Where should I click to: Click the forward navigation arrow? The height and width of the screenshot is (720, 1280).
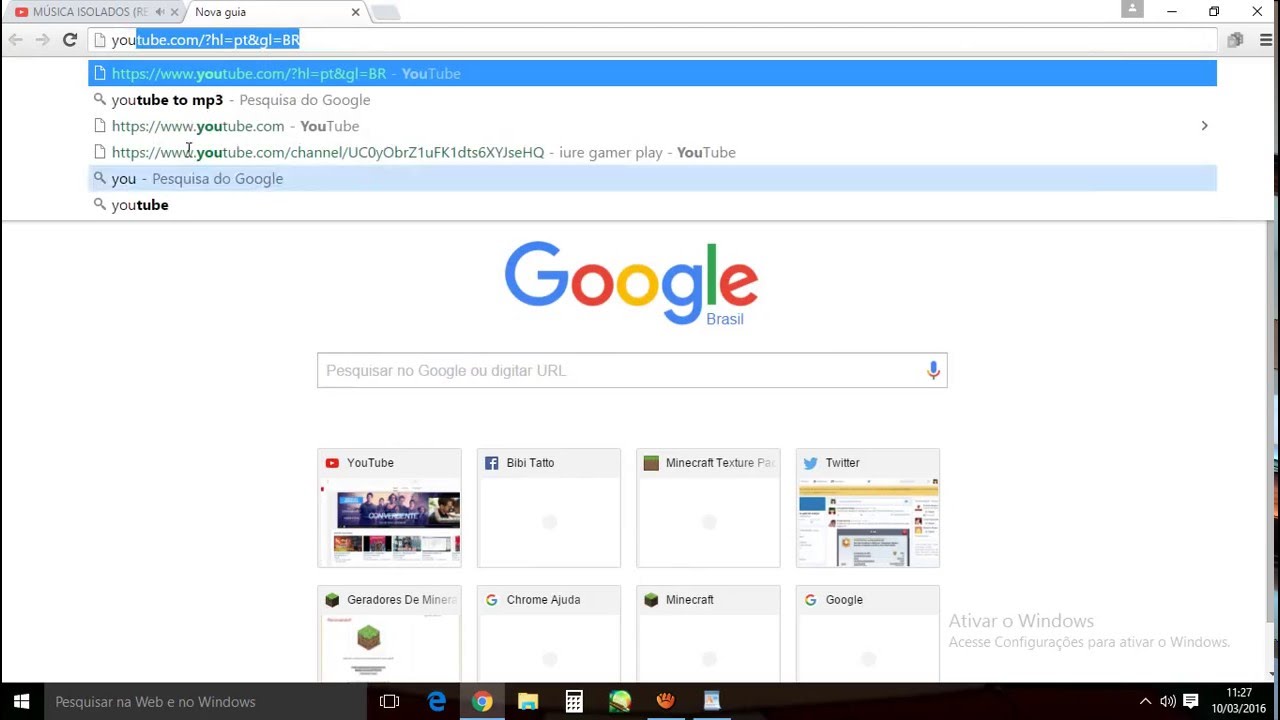click(x=42, y=40)
